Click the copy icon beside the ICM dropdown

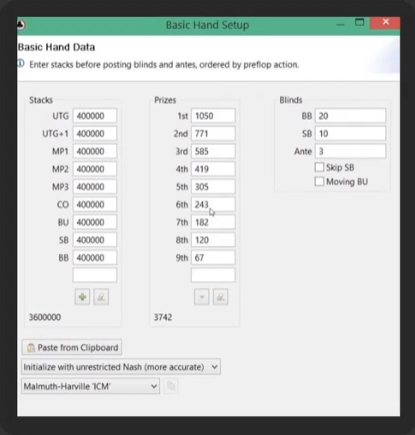[x=171, y=386]
